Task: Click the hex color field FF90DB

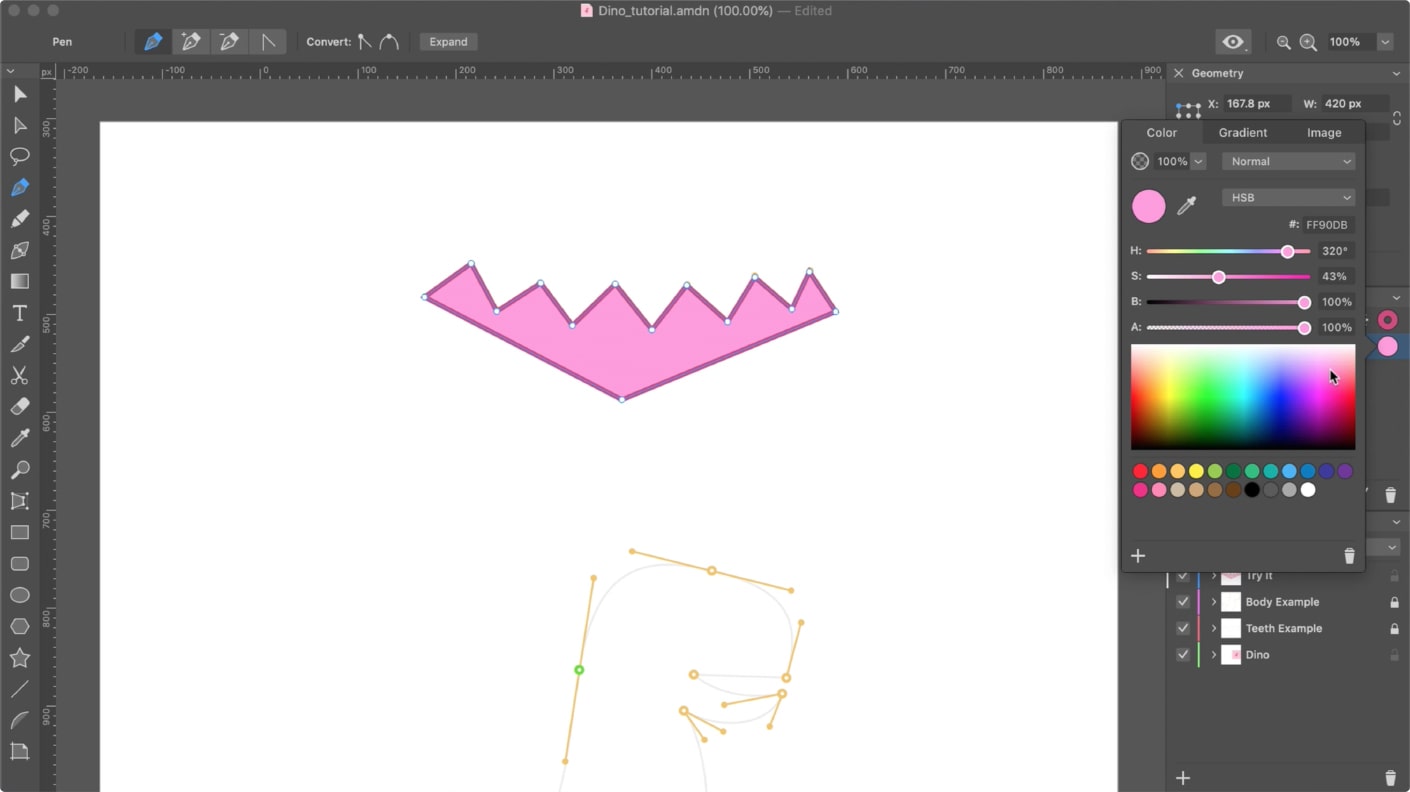Action: tap(1328, 225)
